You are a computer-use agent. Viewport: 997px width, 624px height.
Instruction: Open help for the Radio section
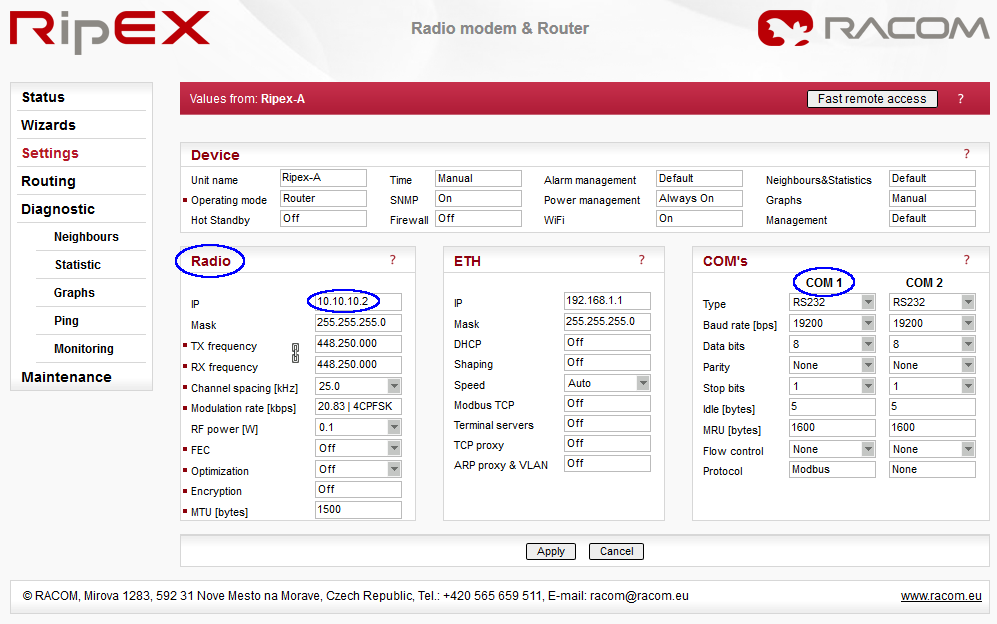392,260
